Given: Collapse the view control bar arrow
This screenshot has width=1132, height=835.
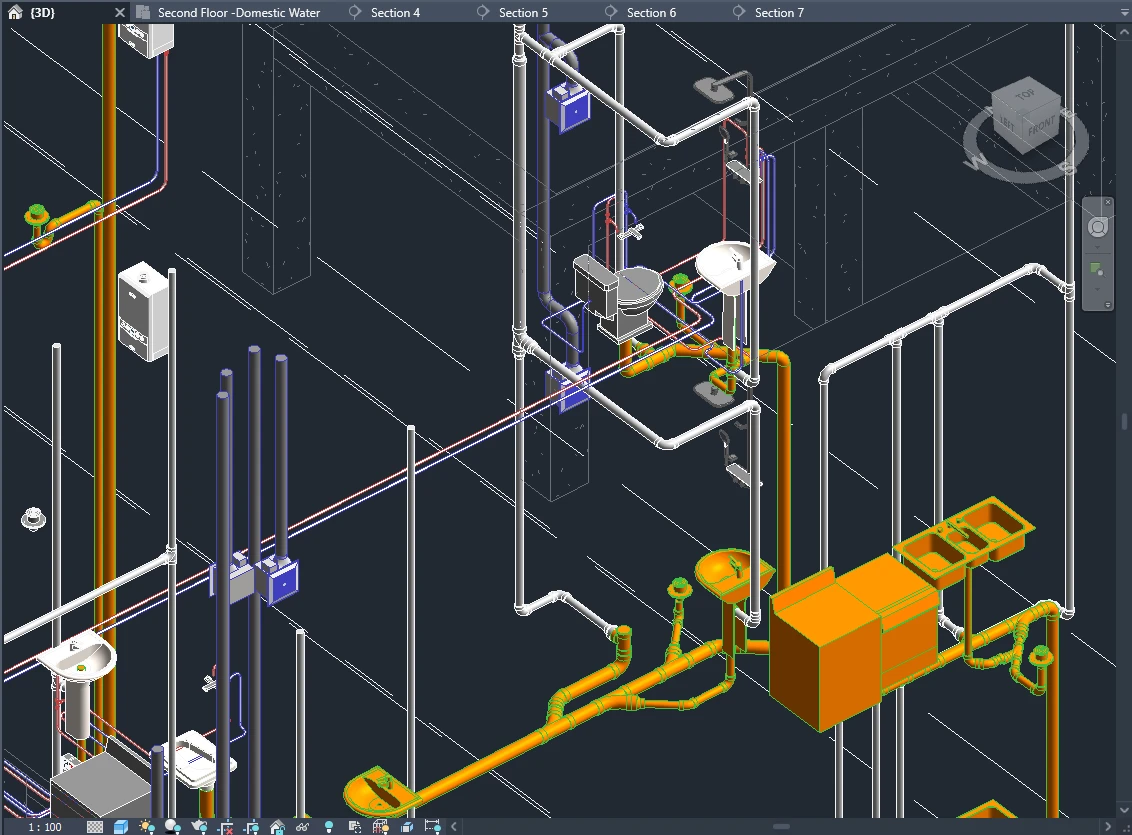Looking at the screenshot, I should [x=453, y=827].
